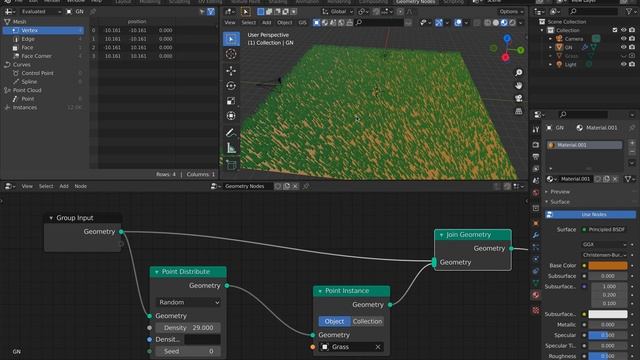Adjust the Specular slider value
Image resolution: width=640 pixels, height=360 pixels.
coord(608,335)
